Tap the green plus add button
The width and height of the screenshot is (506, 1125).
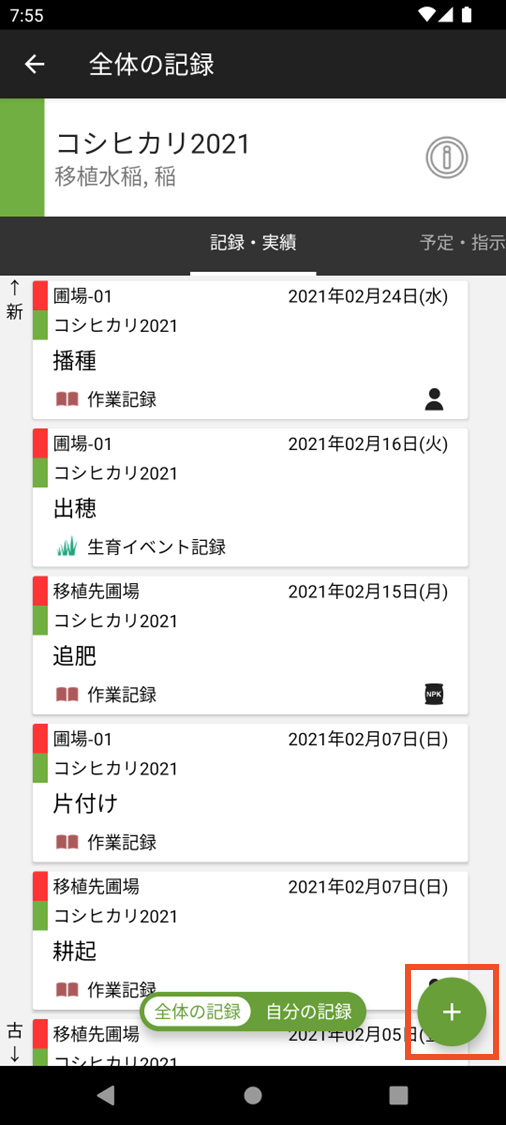[x=452, y=1012]
